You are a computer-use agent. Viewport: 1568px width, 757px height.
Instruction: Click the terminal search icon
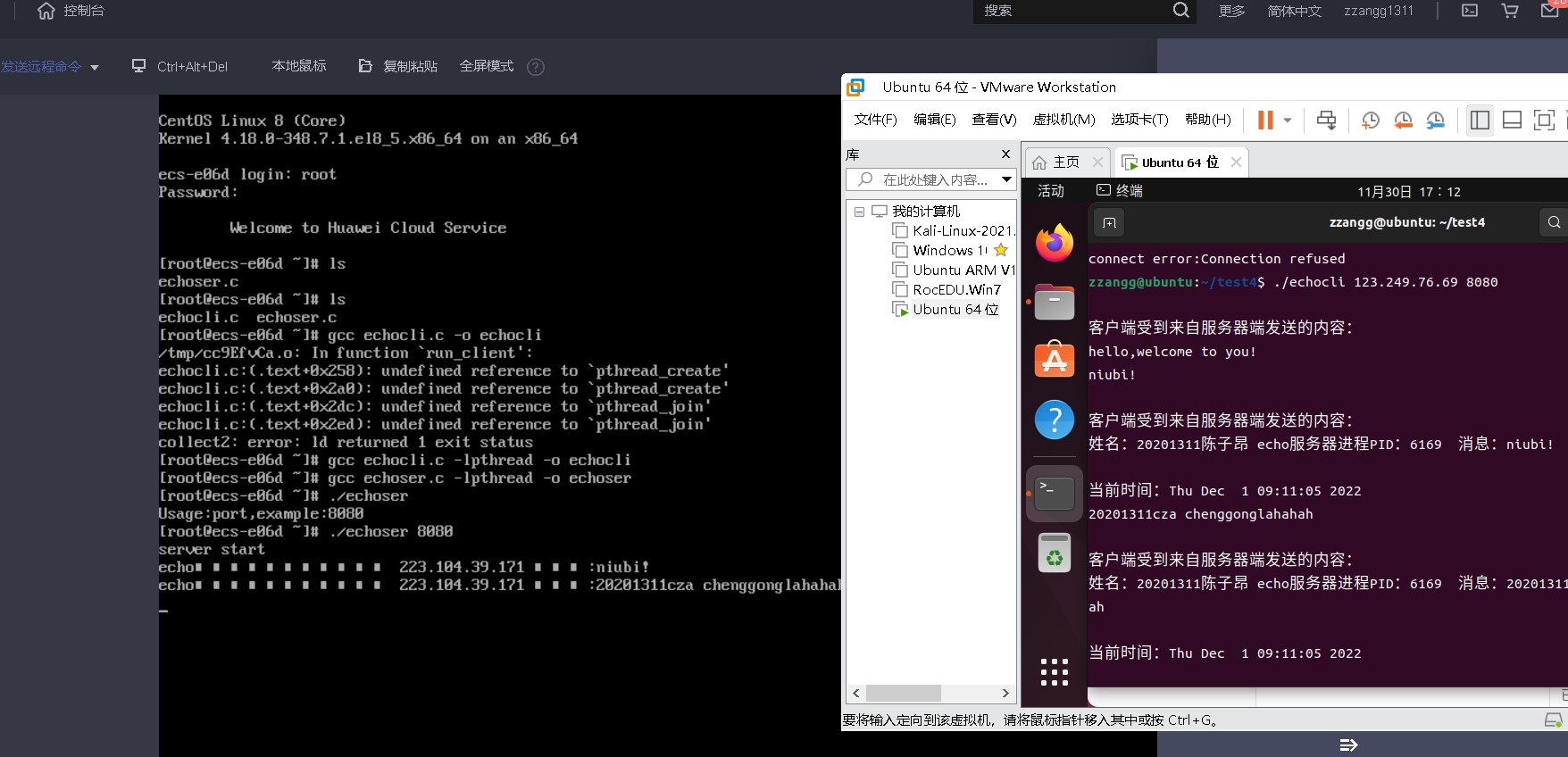point(1554,222)
